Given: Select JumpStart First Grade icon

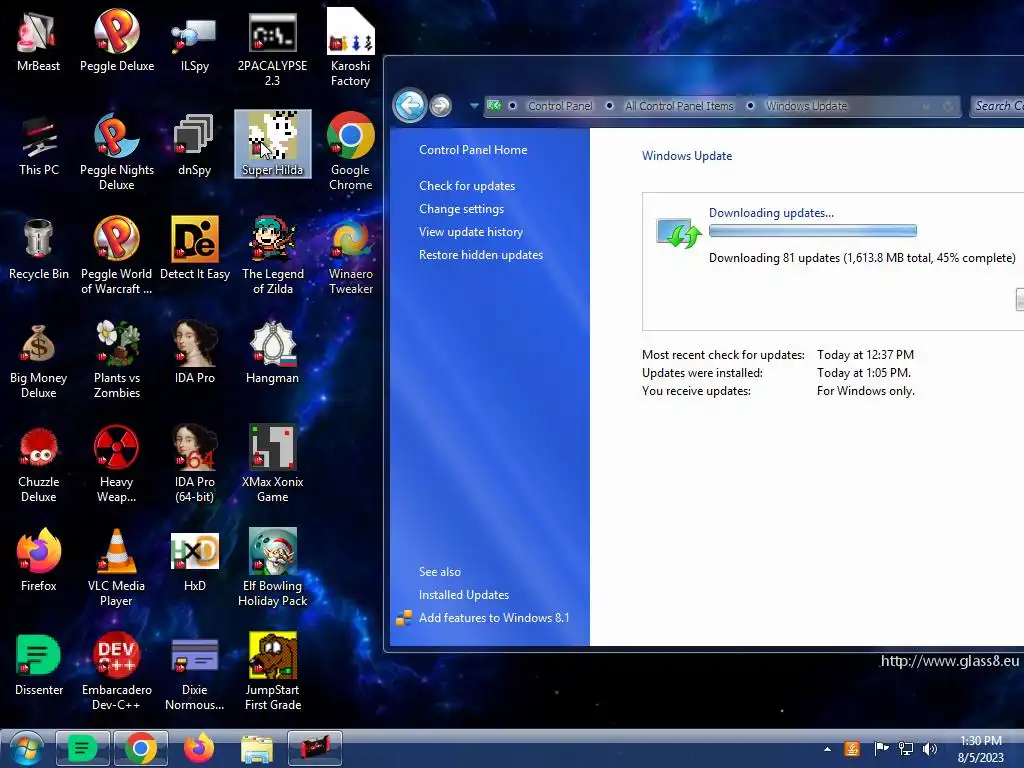Looking at the screenshot, I should [x=272, y=671].
